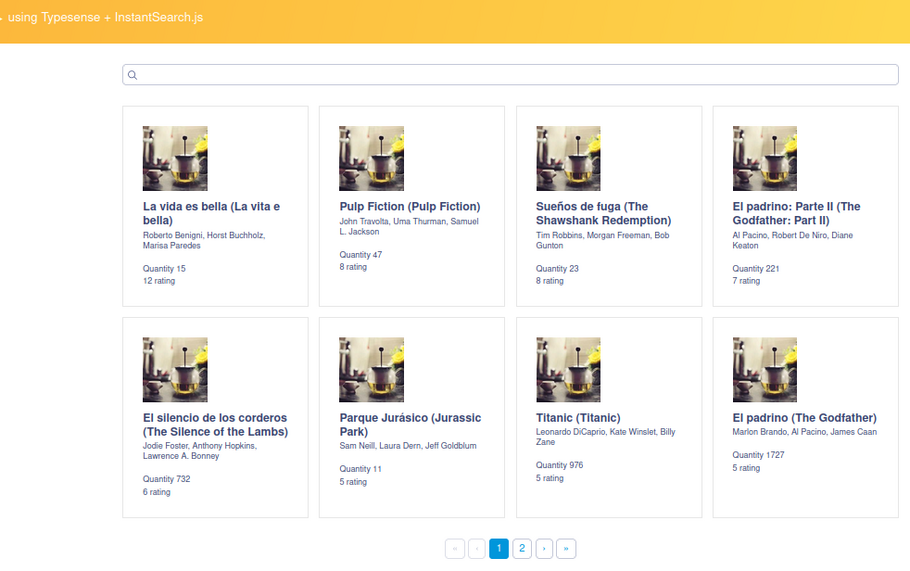Select page 1 in pagination
The height and width of the screenshot is (571, 910).
(x=499, y=548)
